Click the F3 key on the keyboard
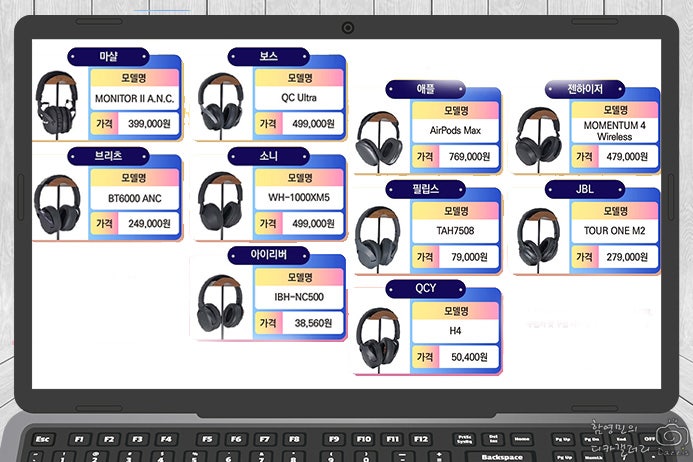 [137, 439]
